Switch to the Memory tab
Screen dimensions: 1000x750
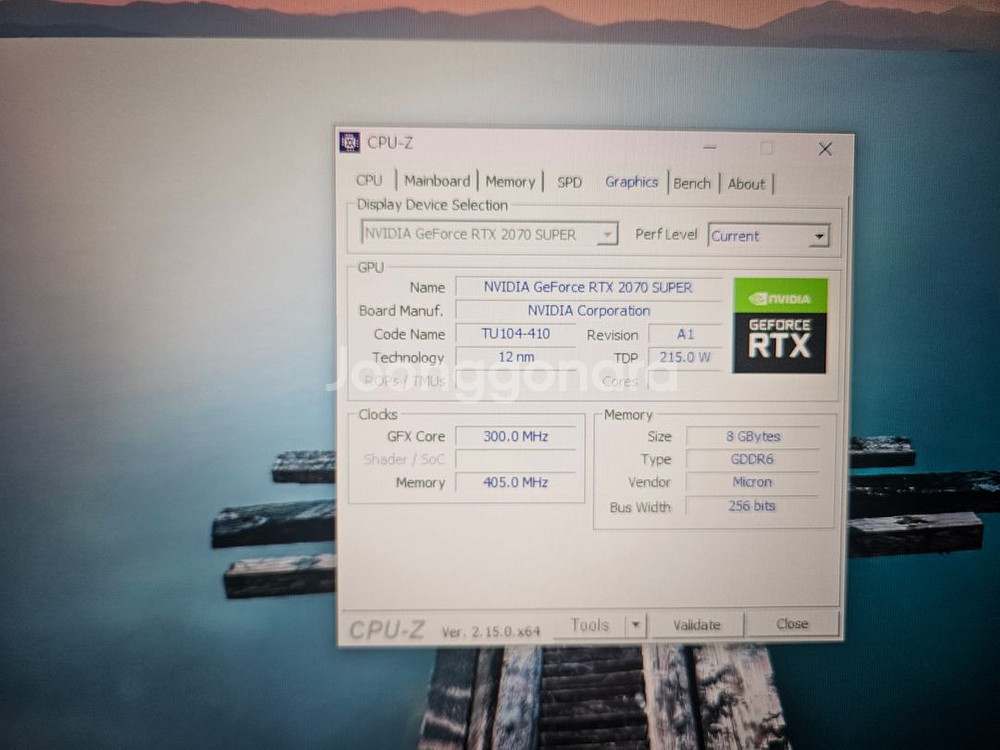click(510, 182)
